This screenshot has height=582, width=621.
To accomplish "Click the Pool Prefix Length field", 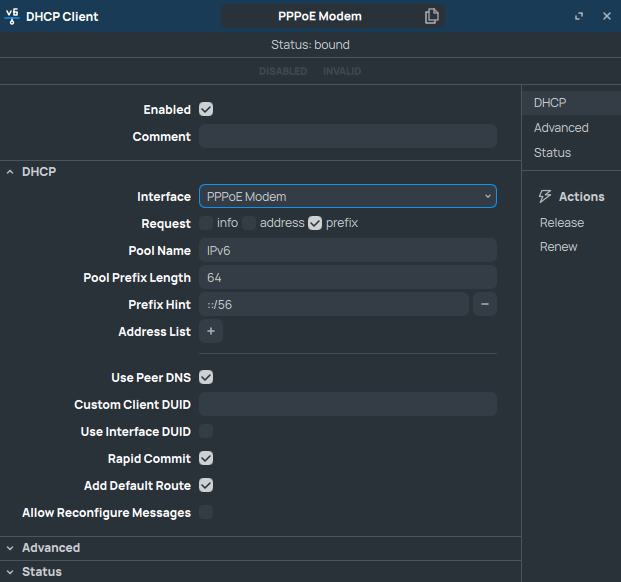I will [348, 277].
